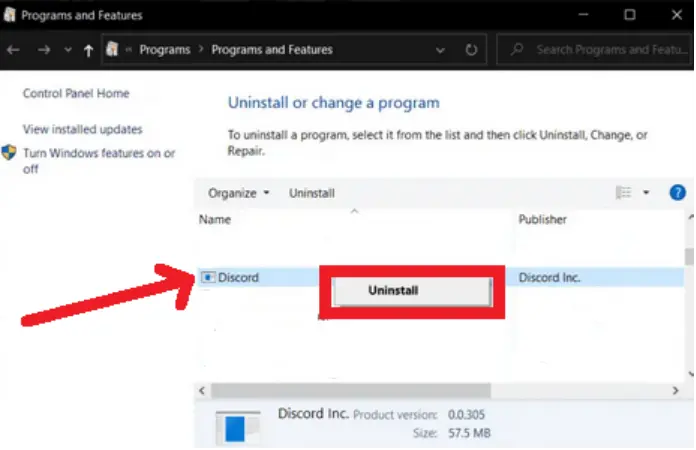
Task: Click the Search Programs and Features field
Action: tap(594, 49)
